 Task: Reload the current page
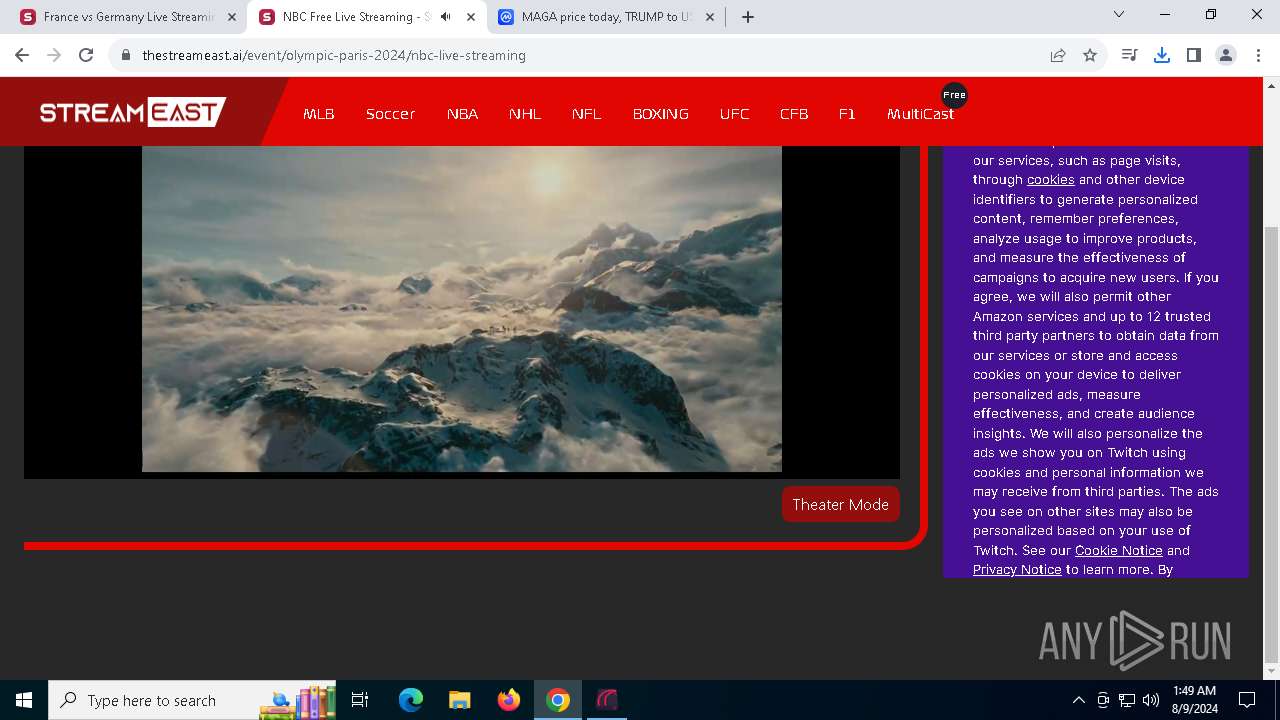[x=86, y=55]
